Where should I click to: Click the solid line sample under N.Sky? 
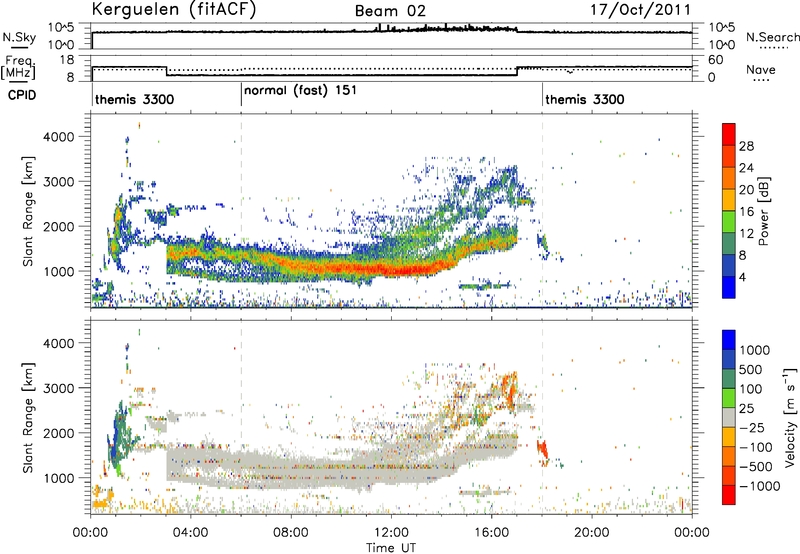pos(19,47)
